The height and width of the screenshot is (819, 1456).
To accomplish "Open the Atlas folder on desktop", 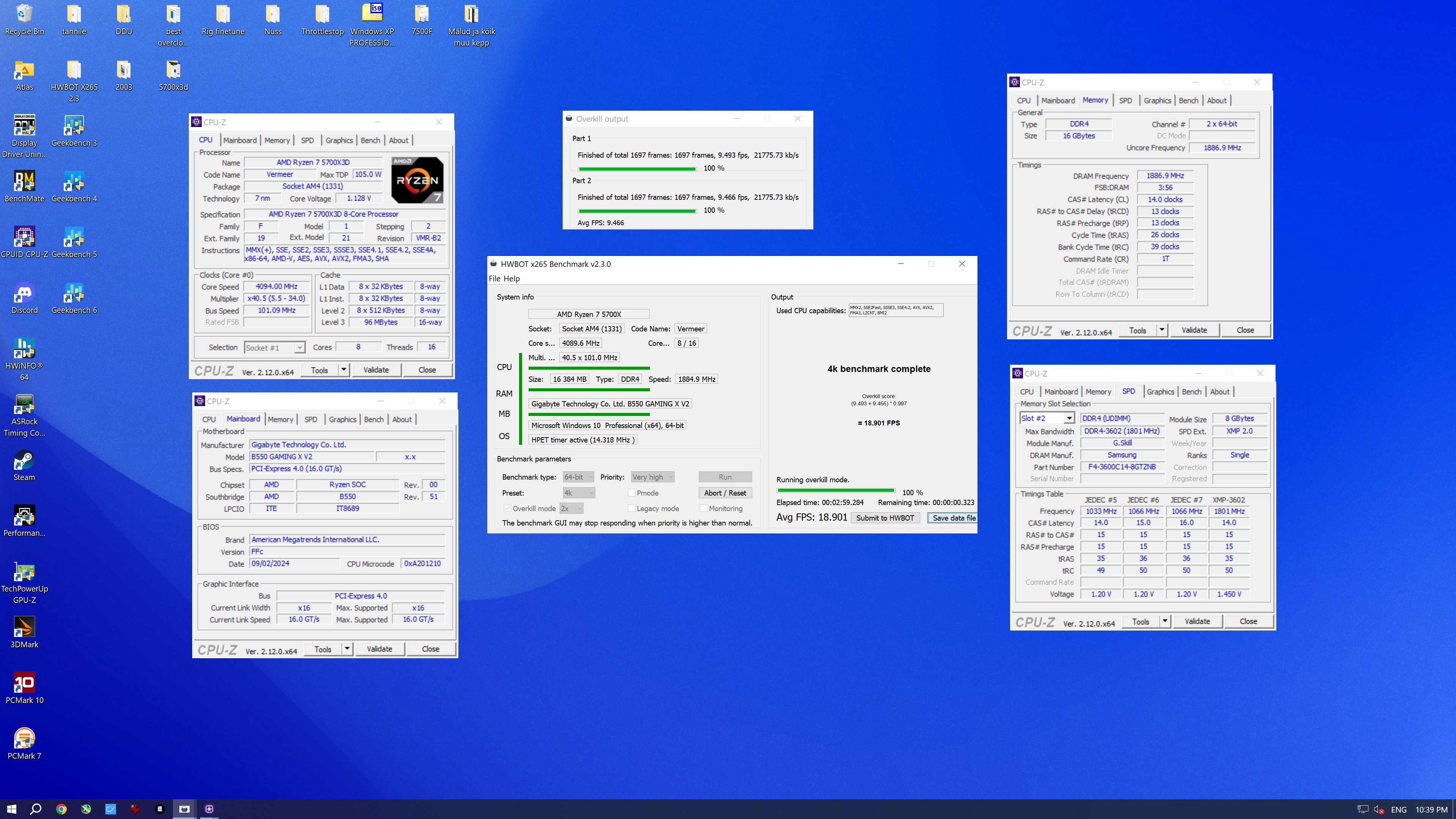I will click(x=24, y=76).
